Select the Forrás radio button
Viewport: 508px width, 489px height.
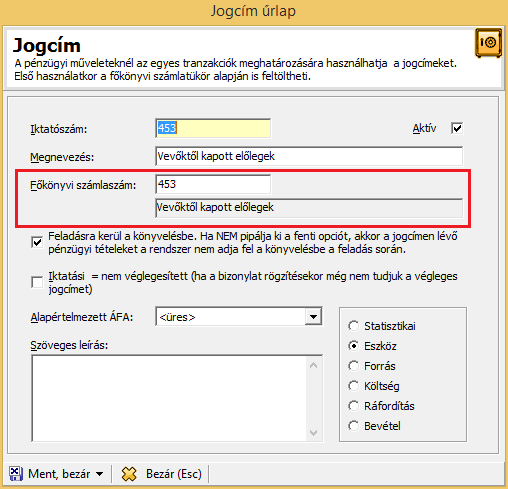tap(353, 366)
